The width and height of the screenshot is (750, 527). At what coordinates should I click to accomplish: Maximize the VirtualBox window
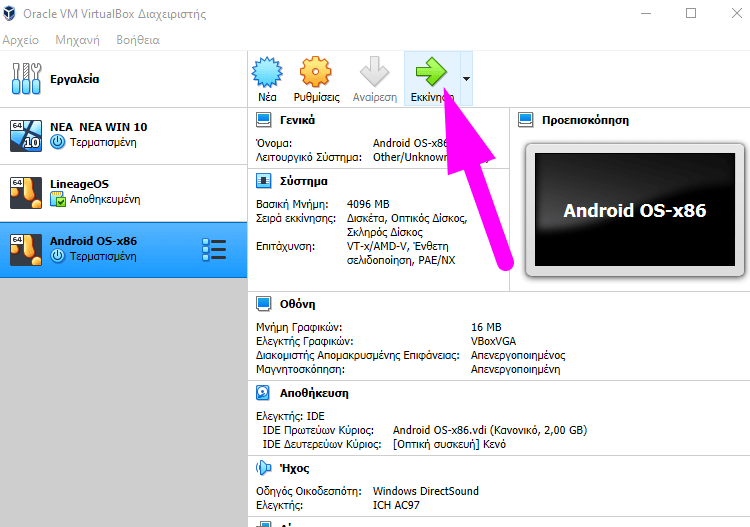coord(691,13)
